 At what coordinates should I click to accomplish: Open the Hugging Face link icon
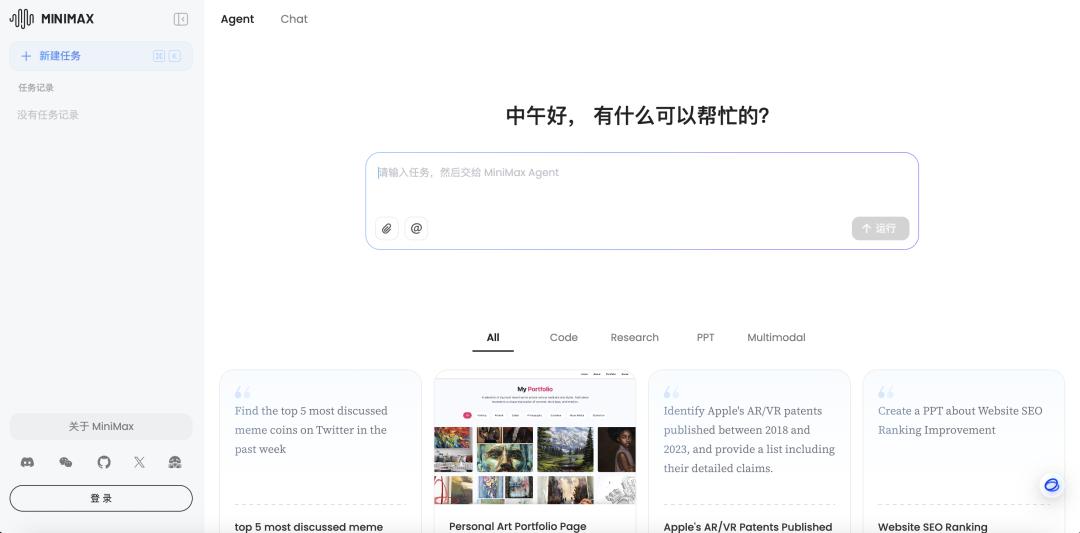[x=175, y=462]
